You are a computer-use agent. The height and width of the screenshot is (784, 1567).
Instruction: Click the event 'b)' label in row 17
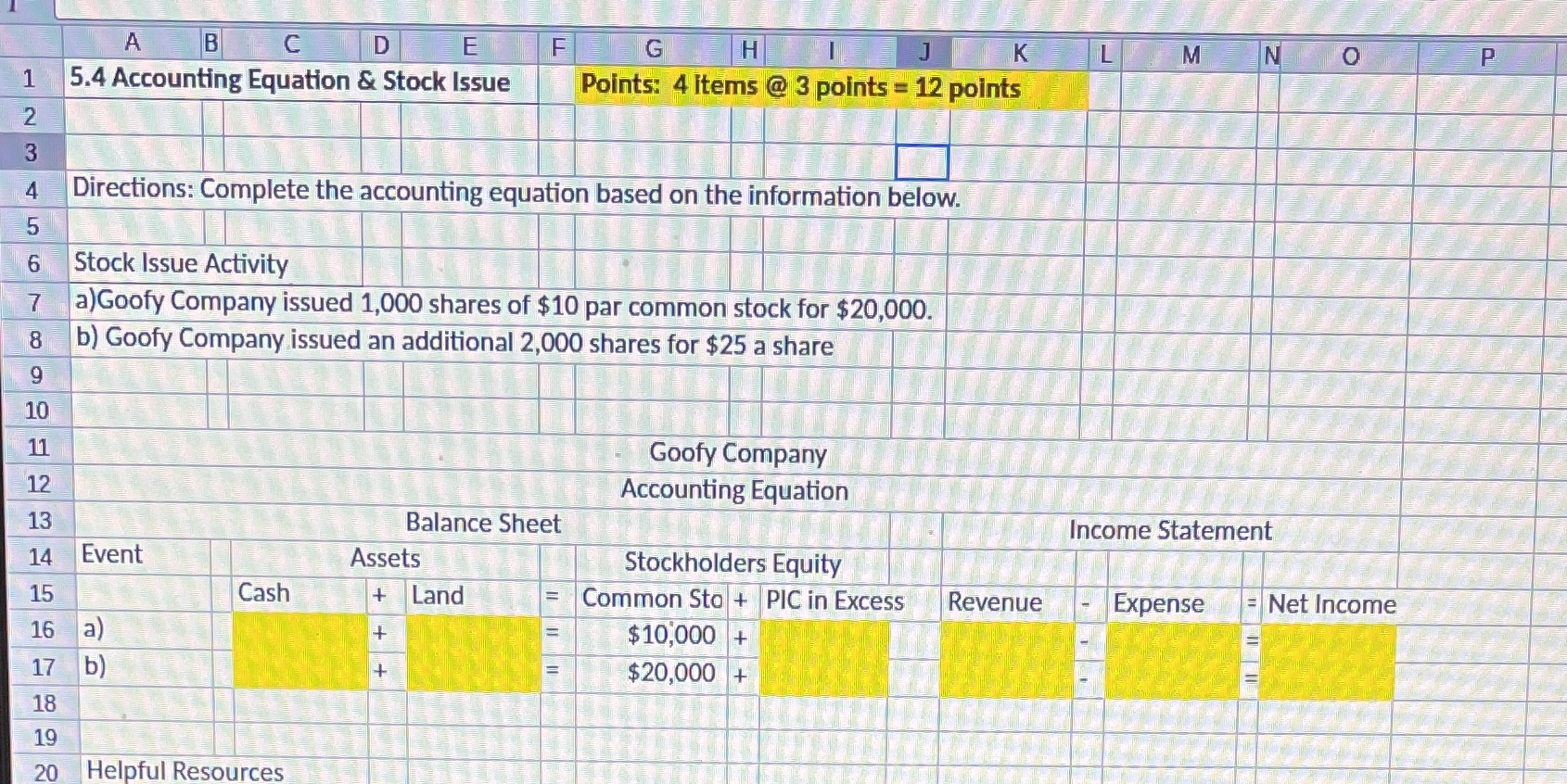pyautogui.click(x=95, y=666)
